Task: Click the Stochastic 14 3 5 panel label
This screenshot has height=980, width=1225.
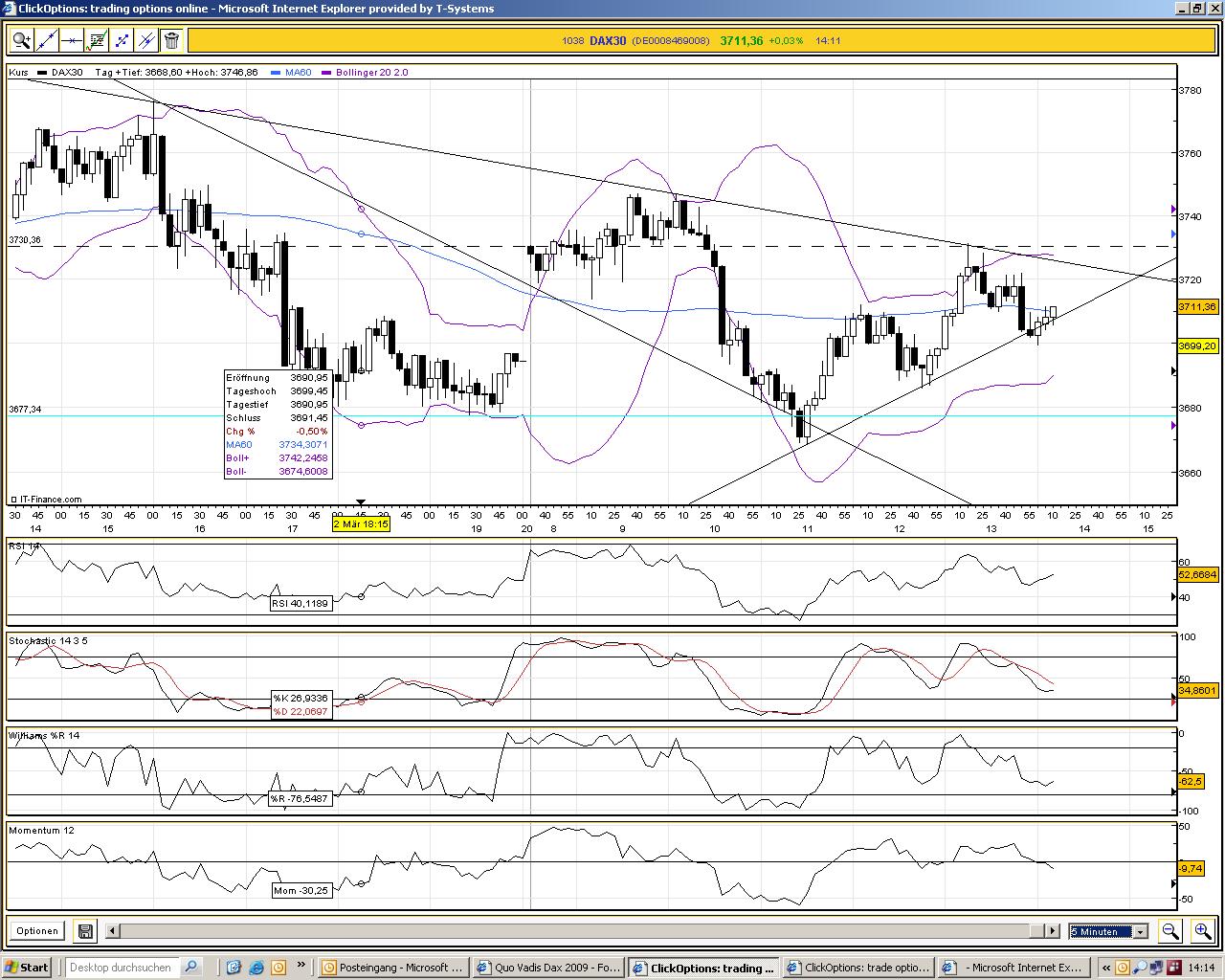Action: (x=48, y=640)
